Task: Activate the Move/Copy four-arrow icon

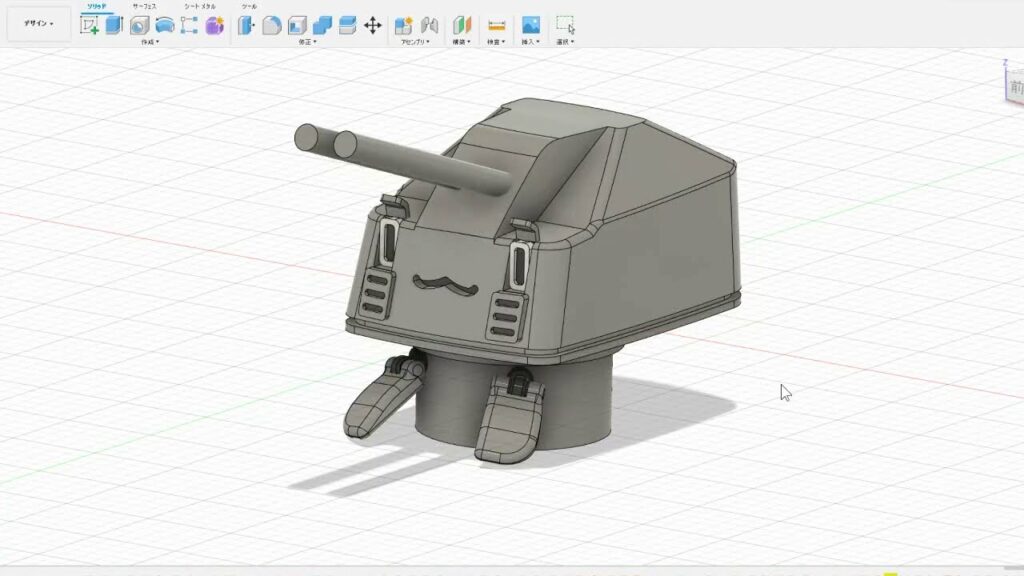Action: [372, 25]
